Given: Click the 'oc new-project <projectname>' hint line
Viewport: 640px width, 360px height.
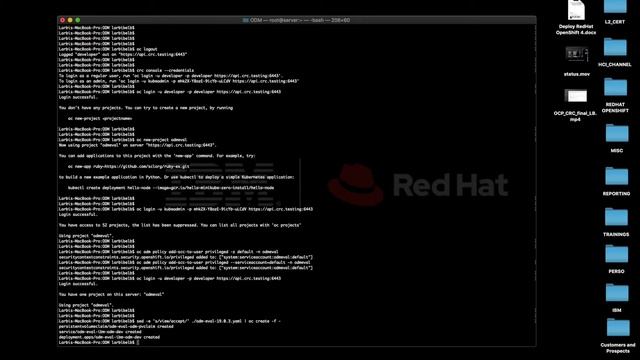Looking at the screenshot, I should (x=100, y=118).
